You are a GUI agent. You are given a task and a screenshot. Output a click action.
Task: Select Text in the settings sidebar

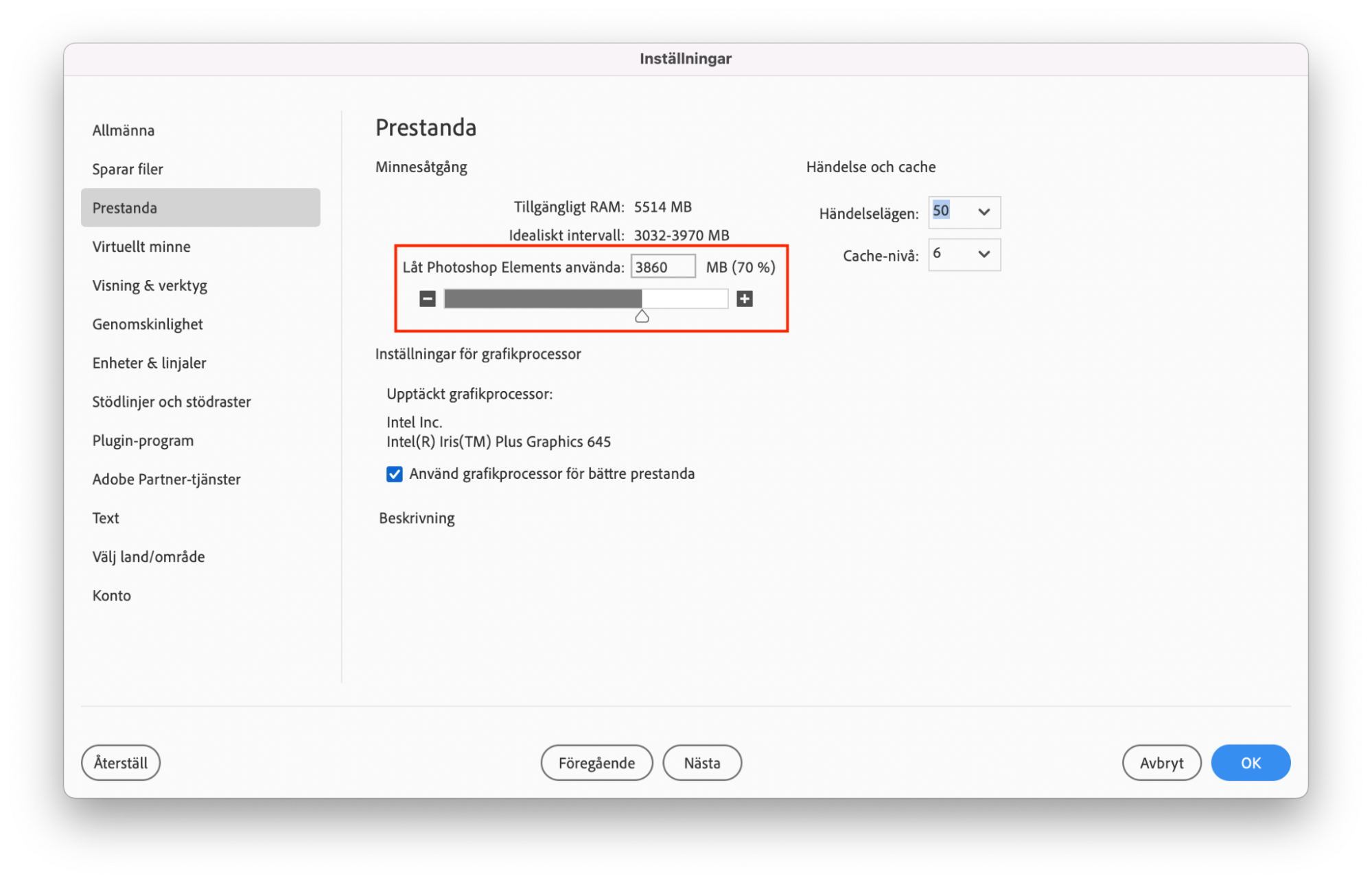pyautogui.click(x=200, y=518)
